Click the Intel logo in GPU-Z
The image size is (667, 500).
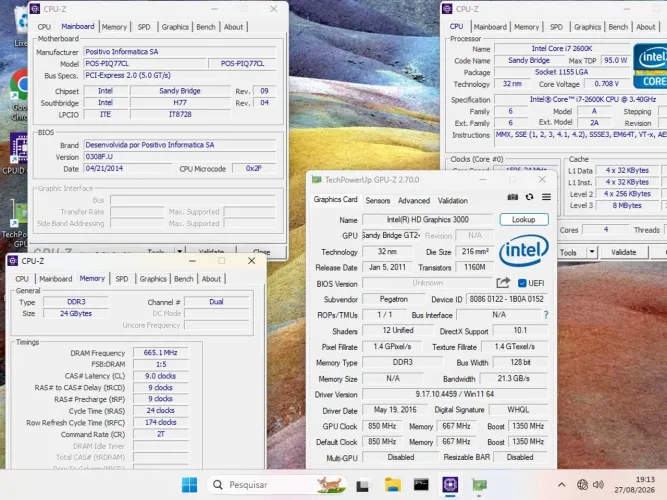click(524, 250)
